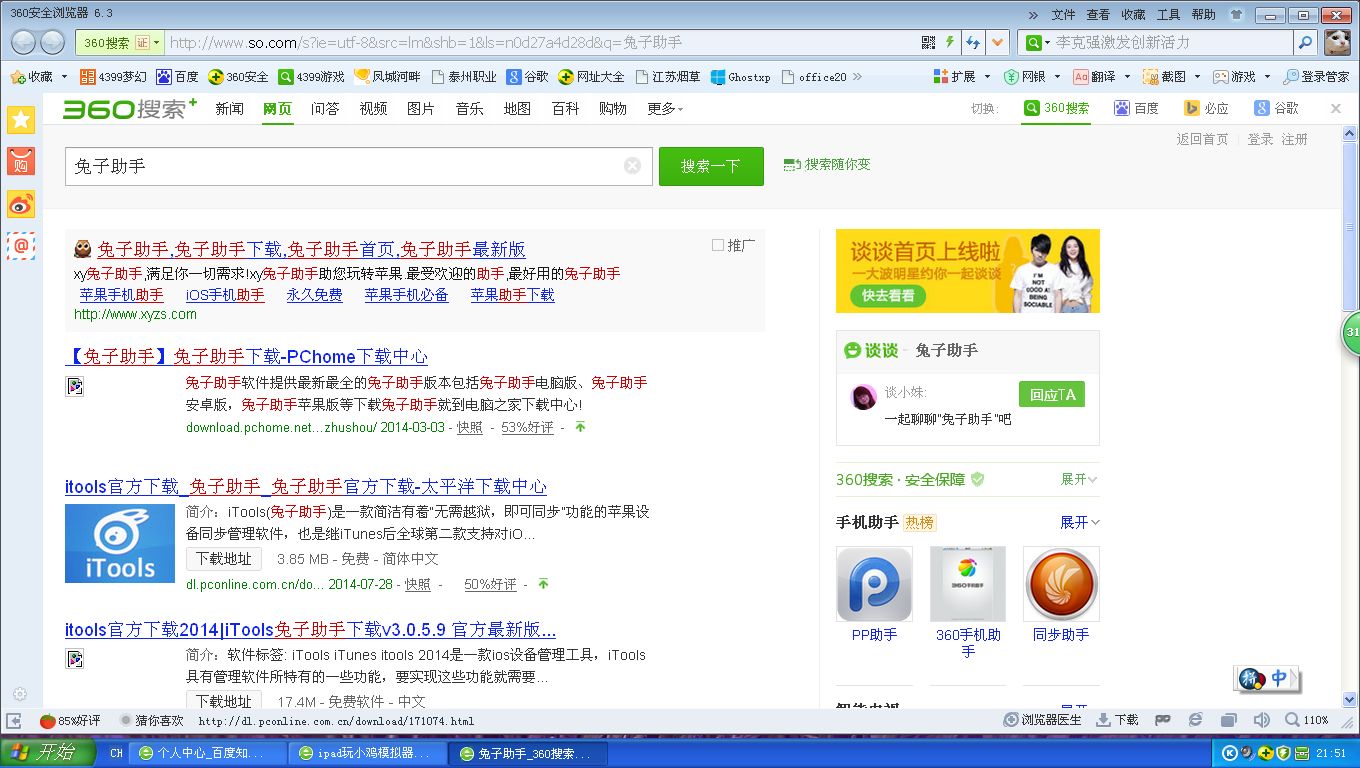Switch to the 个人中心_百度知 taskbar window
Image resolution: width=1360 pixels, height=768 pixels.
tap(210, 753)
